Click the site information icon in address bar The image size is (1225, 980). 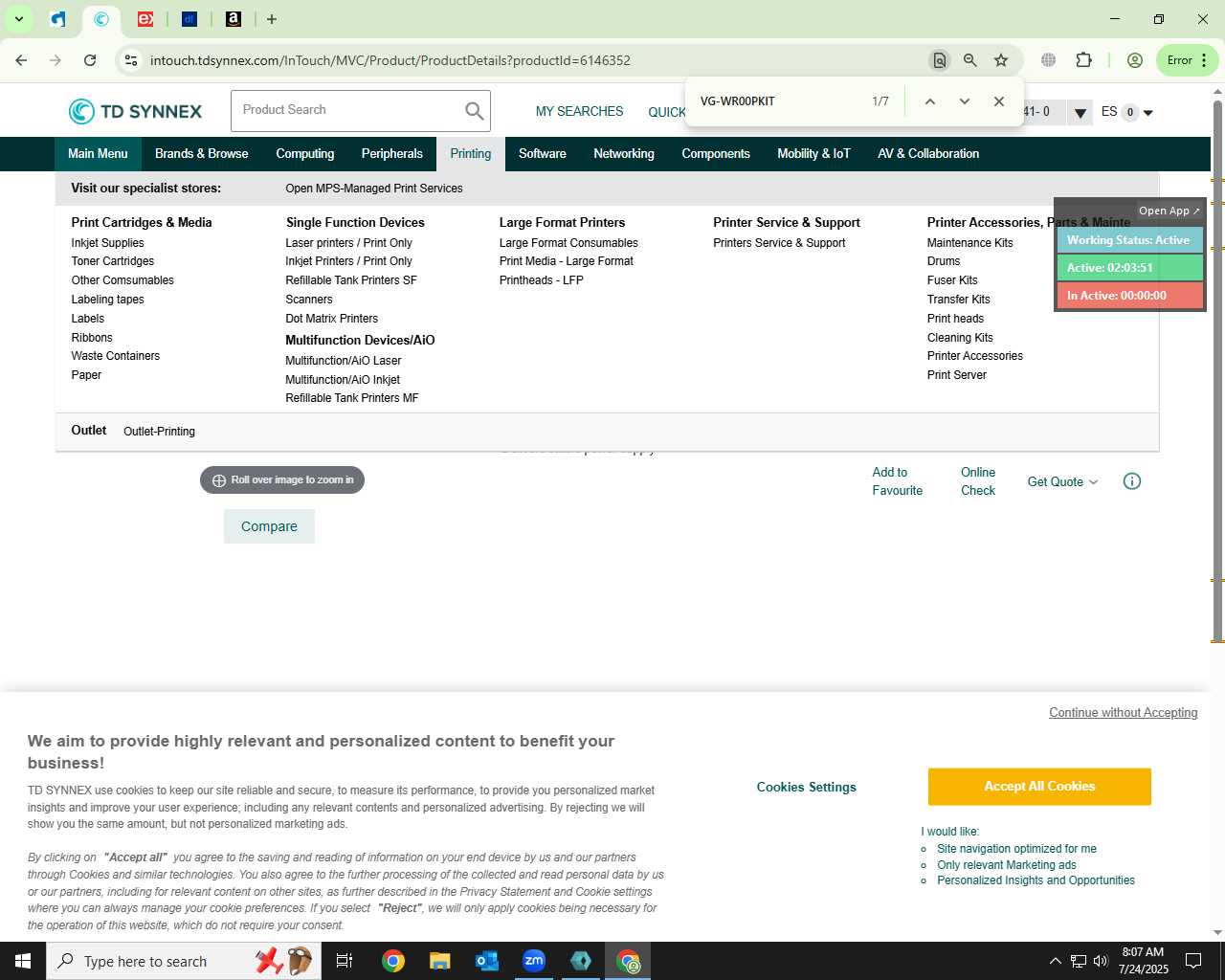click(x=131, y=60)
